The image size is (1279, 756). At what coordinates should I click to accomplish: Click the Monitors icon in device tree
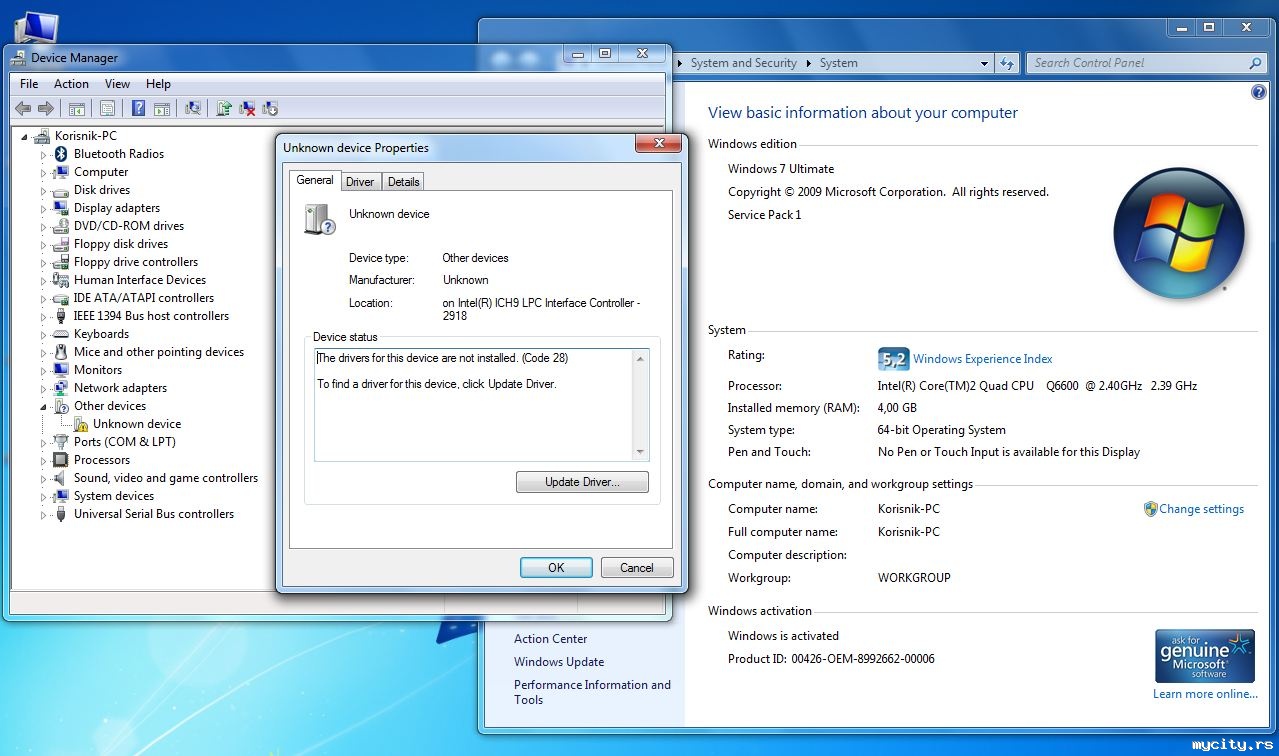[61, 370]
